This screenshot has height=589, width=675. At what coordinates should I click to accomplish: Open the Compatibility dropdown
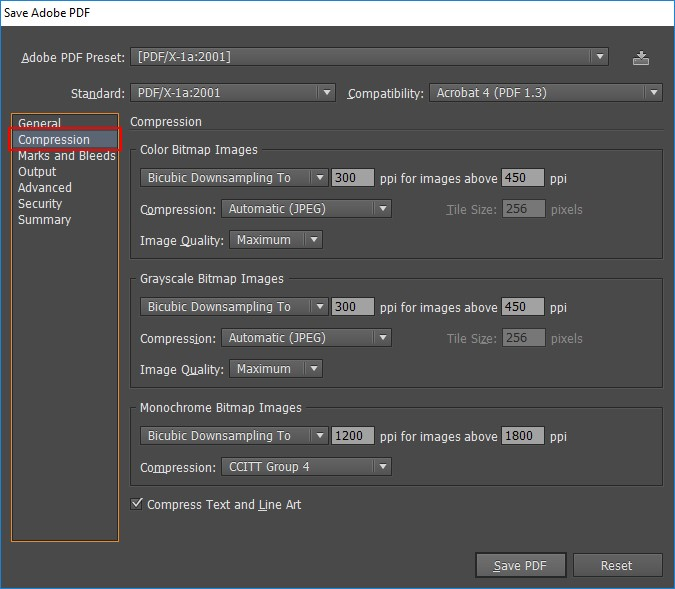coord(545,93)
